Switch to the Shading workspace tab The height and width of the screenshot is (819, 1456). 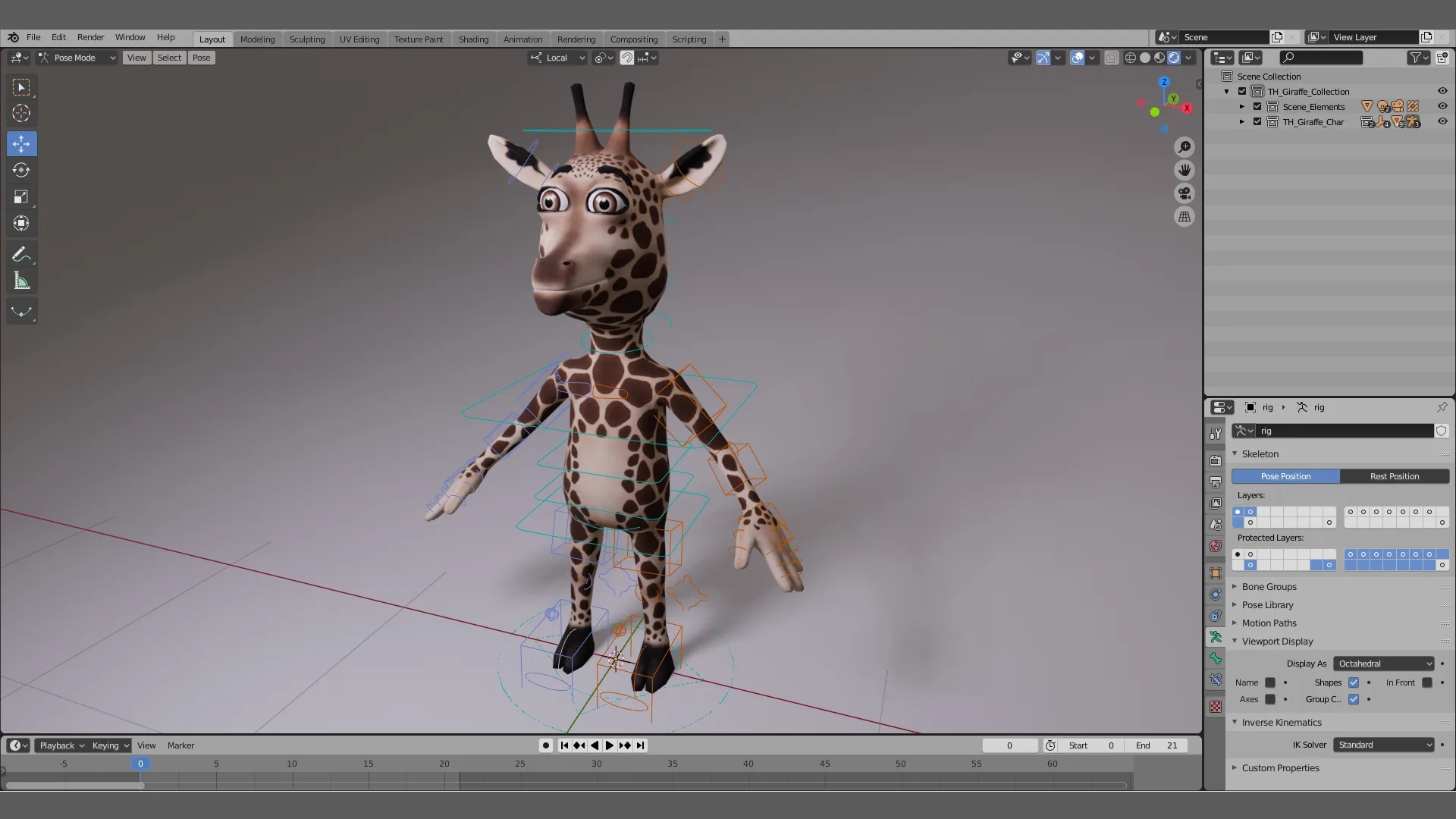pyautogui.click(x=473, y=39)
